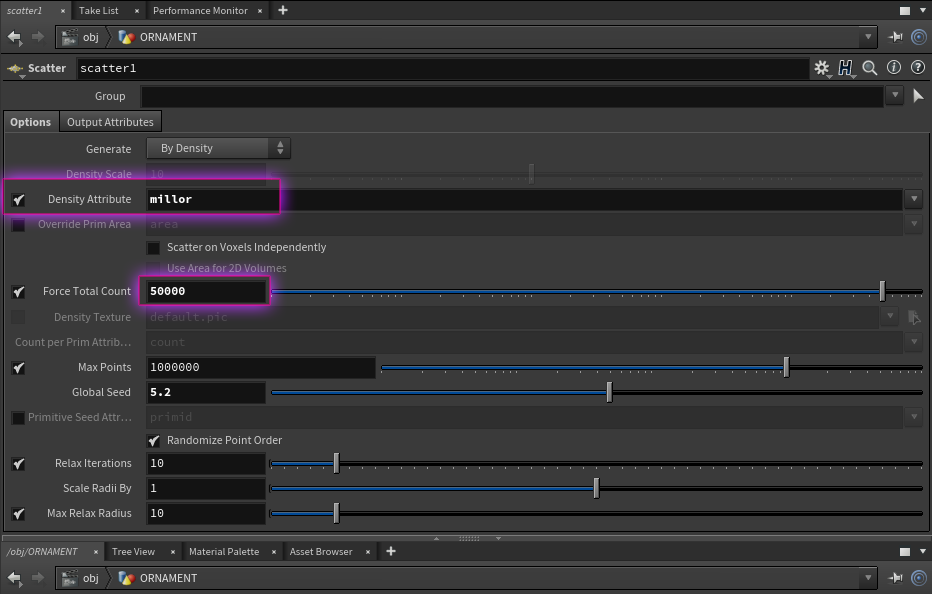
Task: Open the Asset Browser tab
Action: click(321, 552)
